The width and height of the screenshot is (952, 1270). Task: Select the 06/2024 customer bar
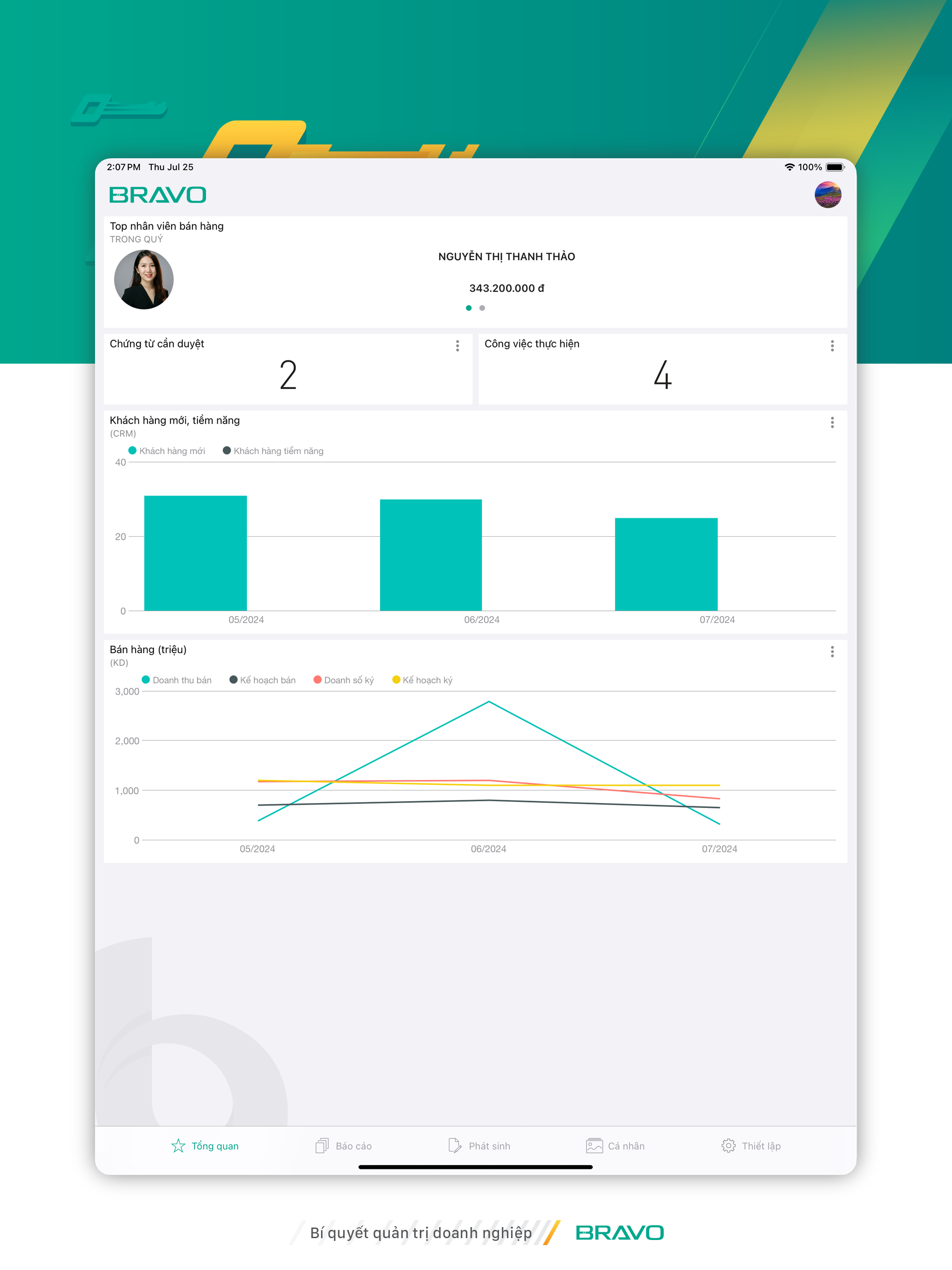point(431,555)
